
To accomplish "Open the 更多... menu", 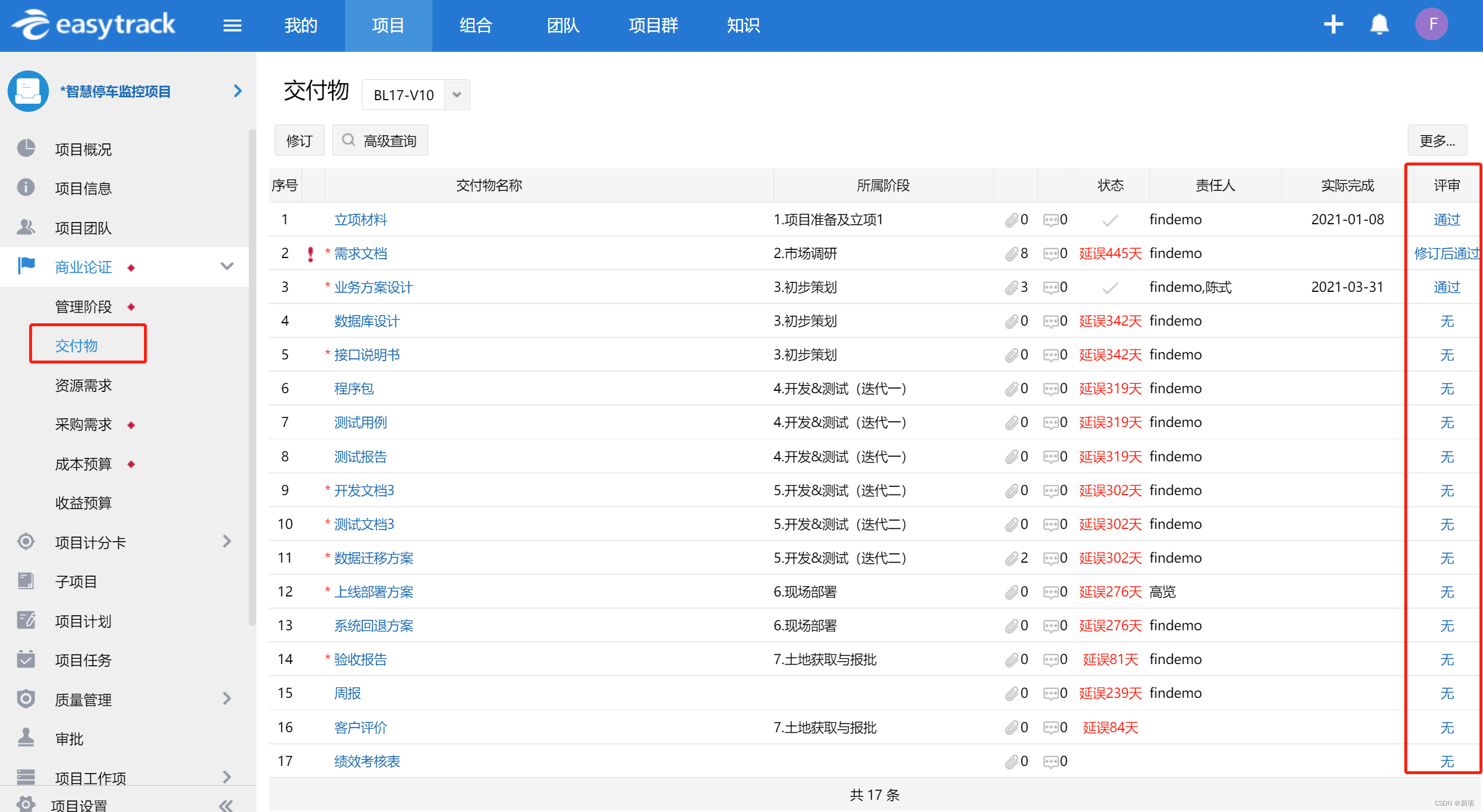I will tap(1437, 140).
